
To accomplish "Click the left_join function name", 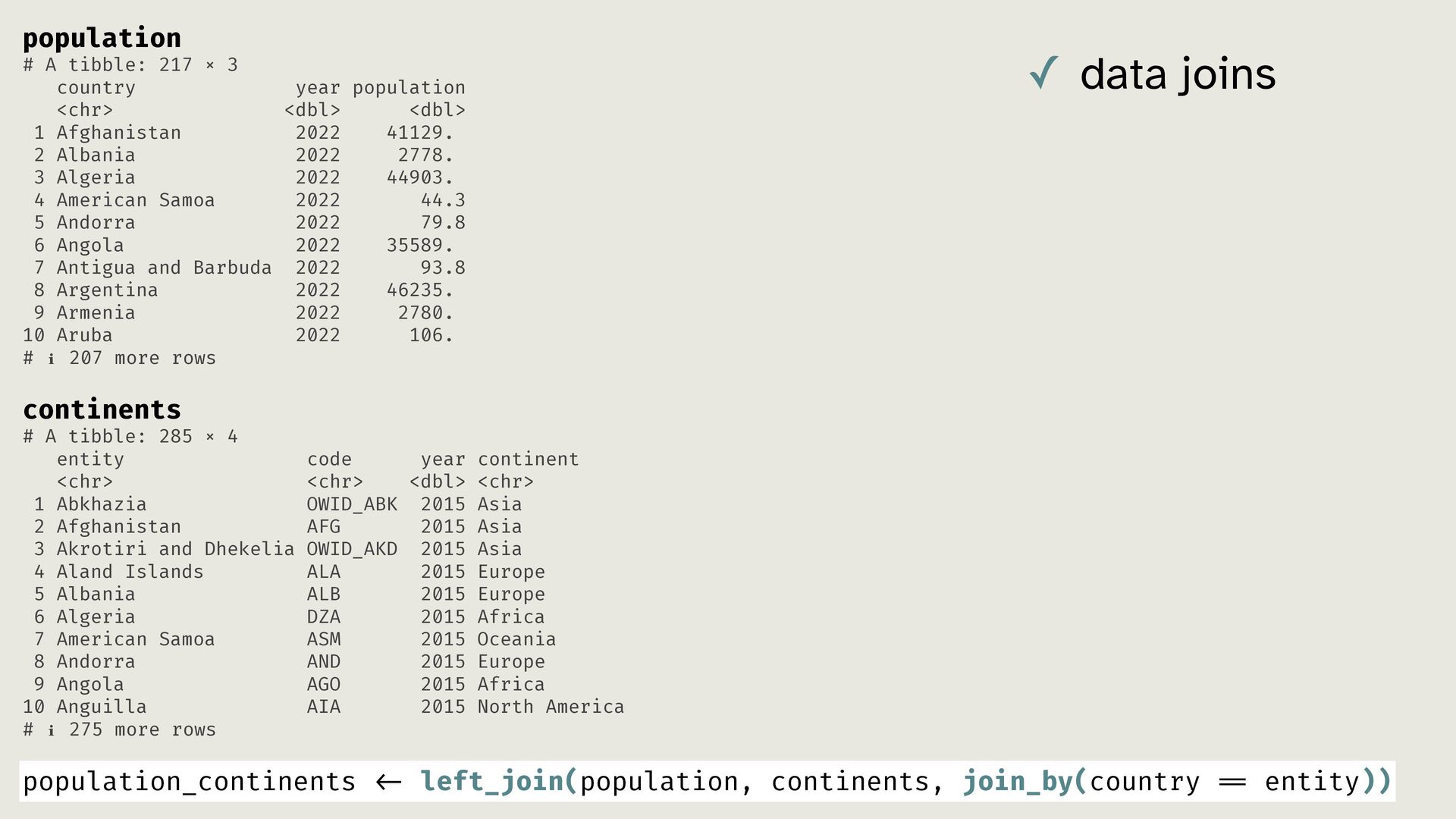I will 491,781.
